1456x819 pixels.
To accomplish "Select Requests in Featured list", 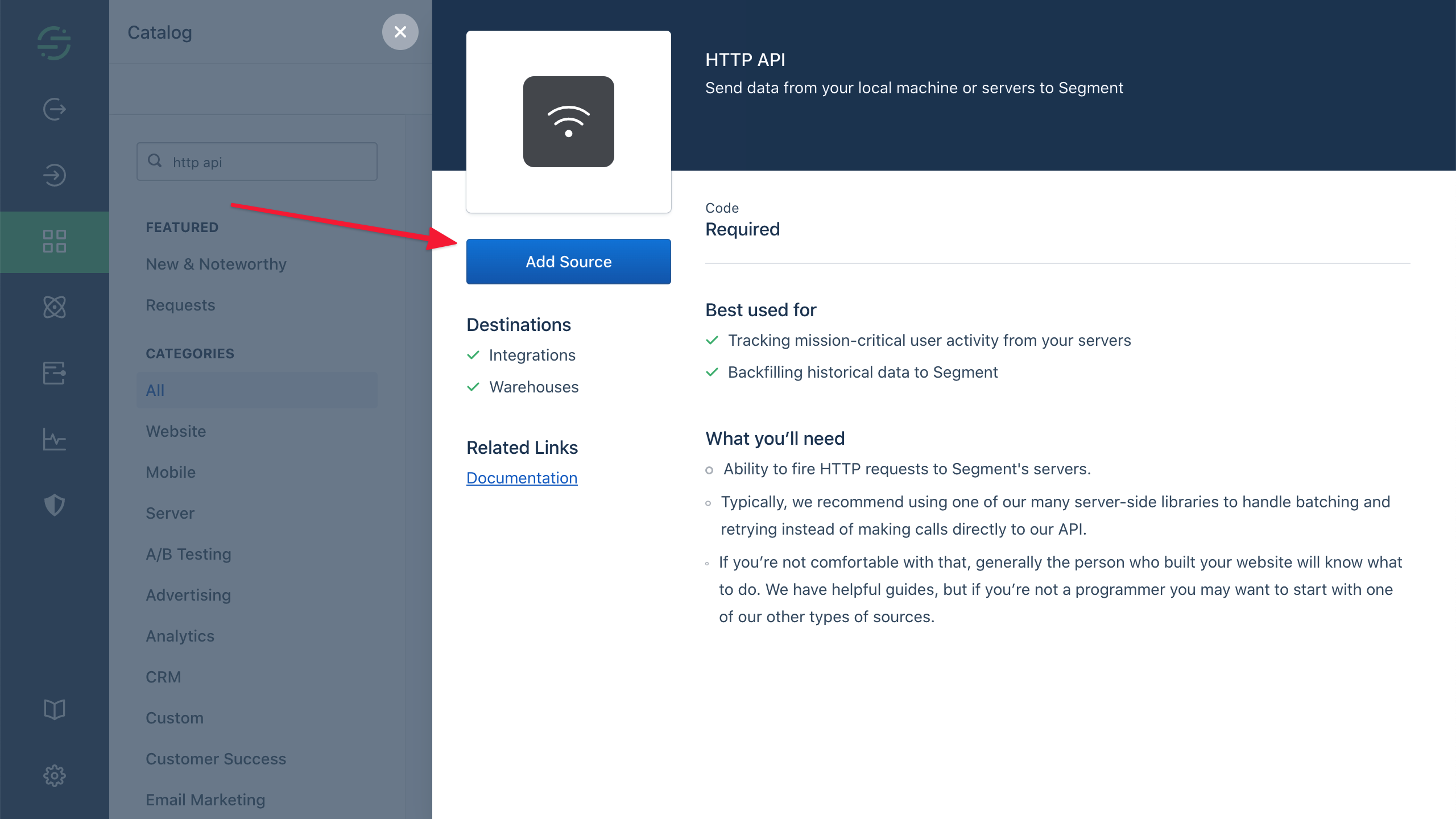I will 180,305.
